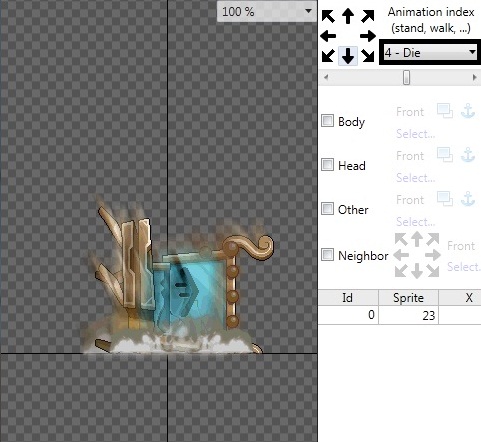Click the Sprite column header
The width and height of the screenshot is (481, 442).
tap(408, 297)
